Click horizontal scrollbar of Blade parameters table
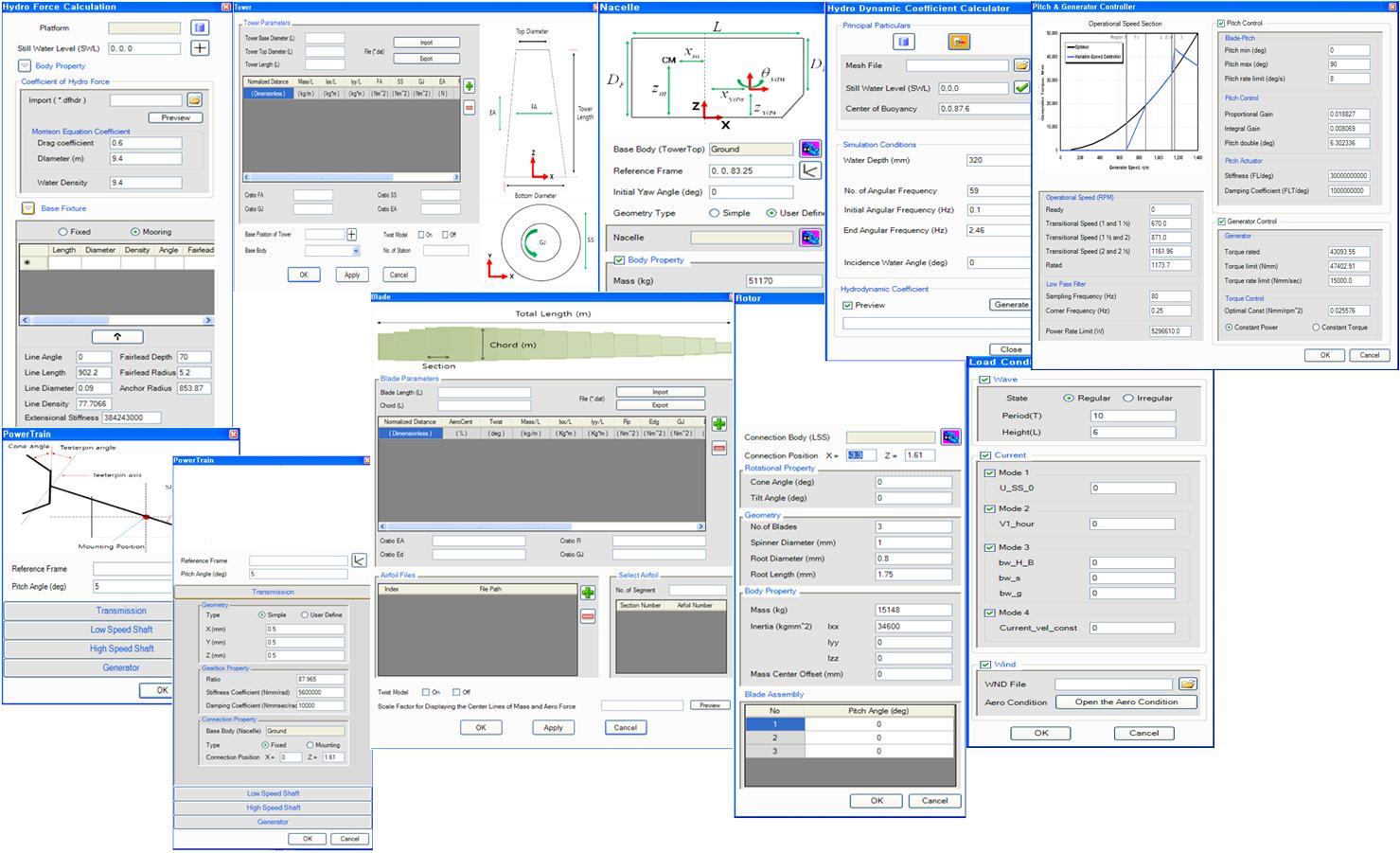 [541, 526]
